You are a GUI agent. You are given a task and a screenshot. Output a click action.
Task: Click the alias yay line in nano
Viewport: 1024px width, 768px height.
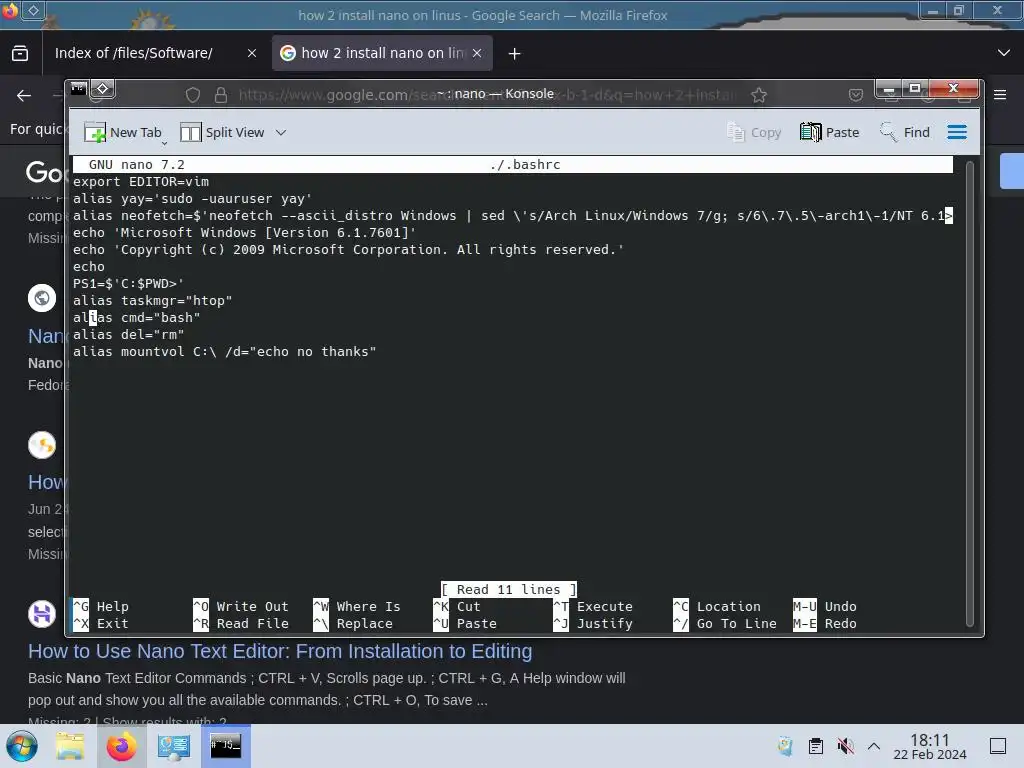193,199
